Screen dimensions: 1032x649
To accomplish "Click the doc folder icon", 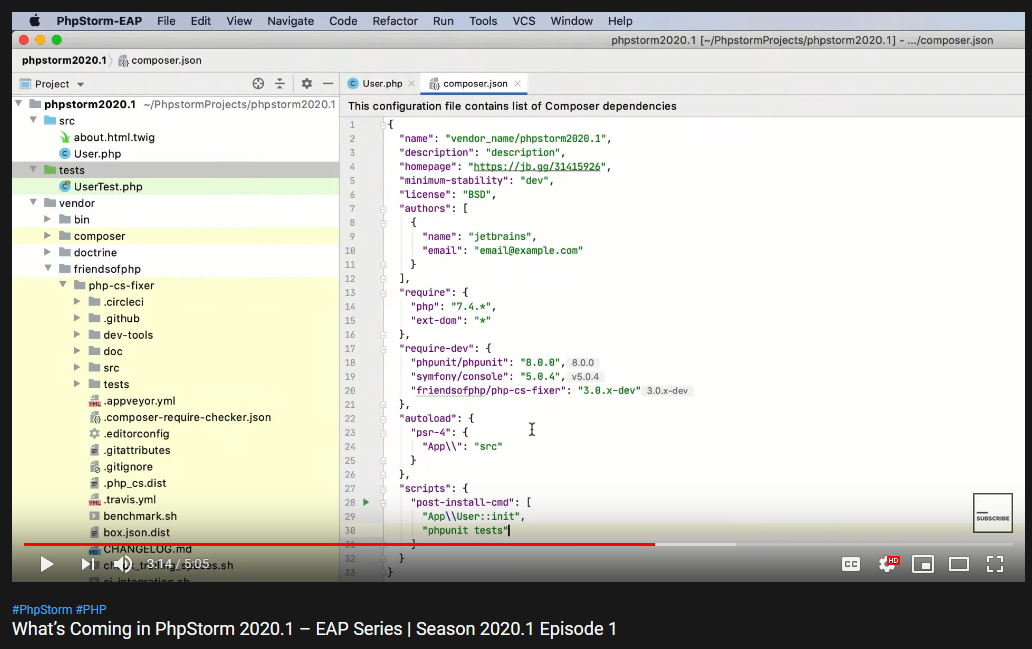I will click(94, 351).
